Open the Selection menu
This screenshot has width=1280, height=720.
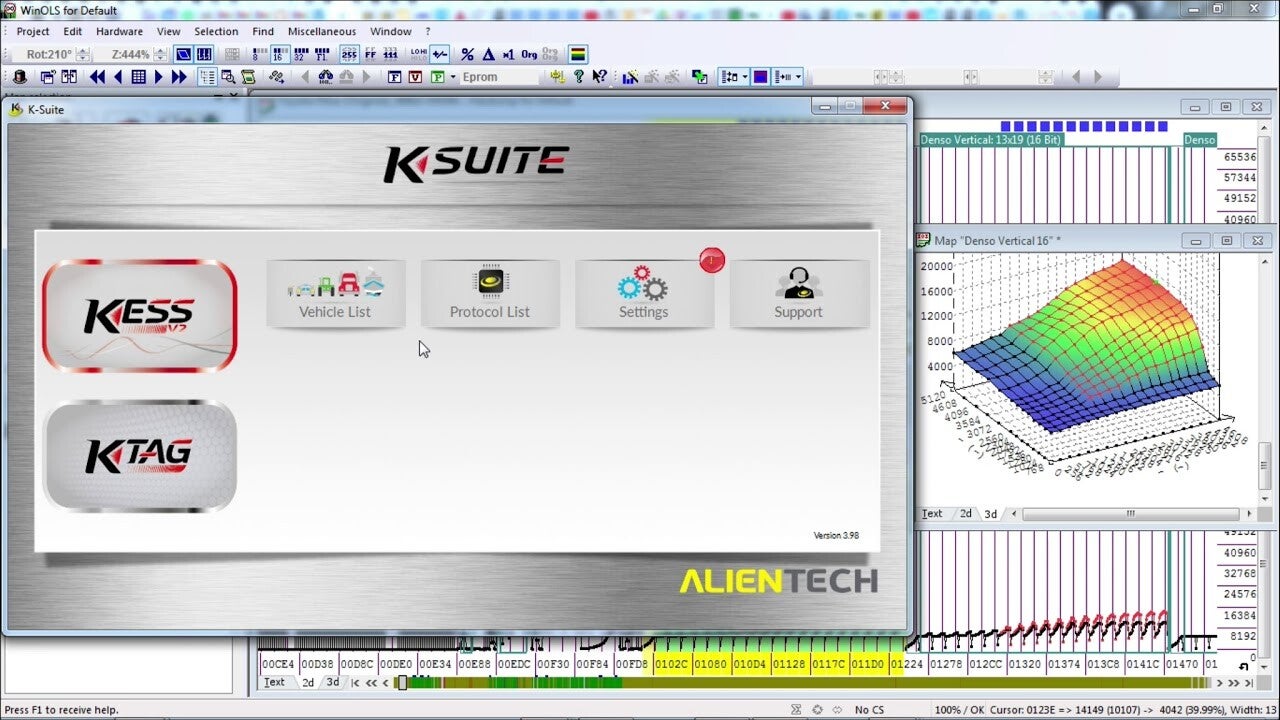click(216, 31)
